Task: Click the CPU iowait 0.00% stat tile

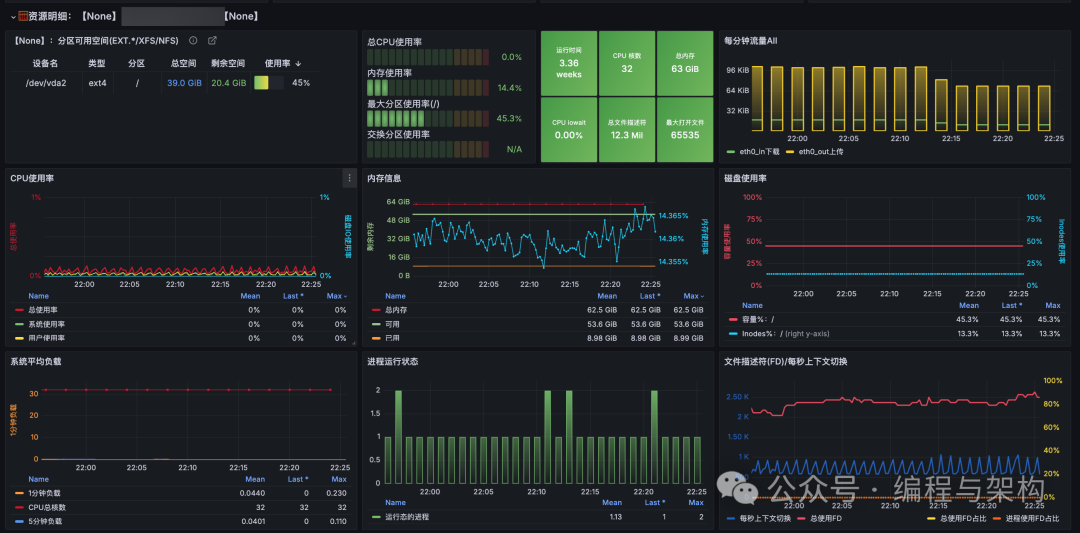Action: pos(569,129)
